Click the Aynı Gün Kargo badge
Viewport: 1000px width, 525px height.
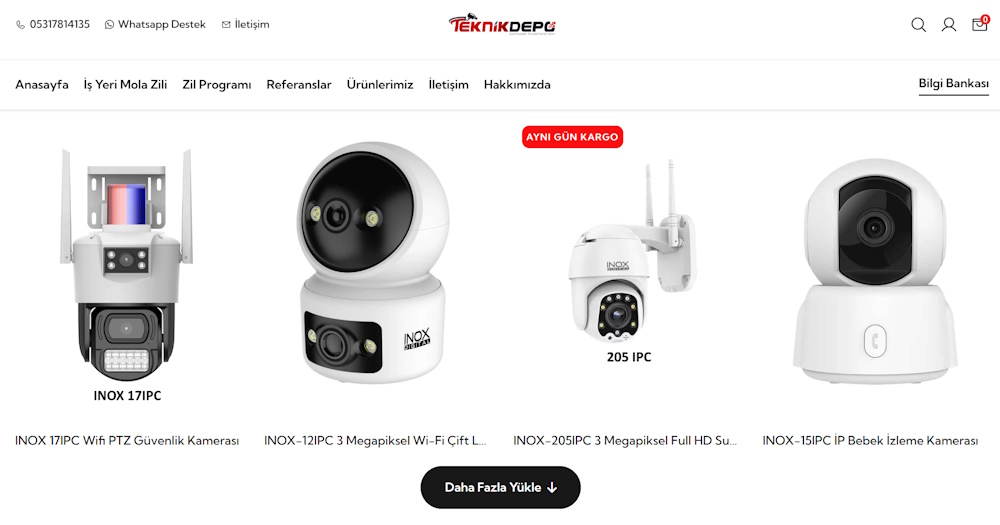572,137
